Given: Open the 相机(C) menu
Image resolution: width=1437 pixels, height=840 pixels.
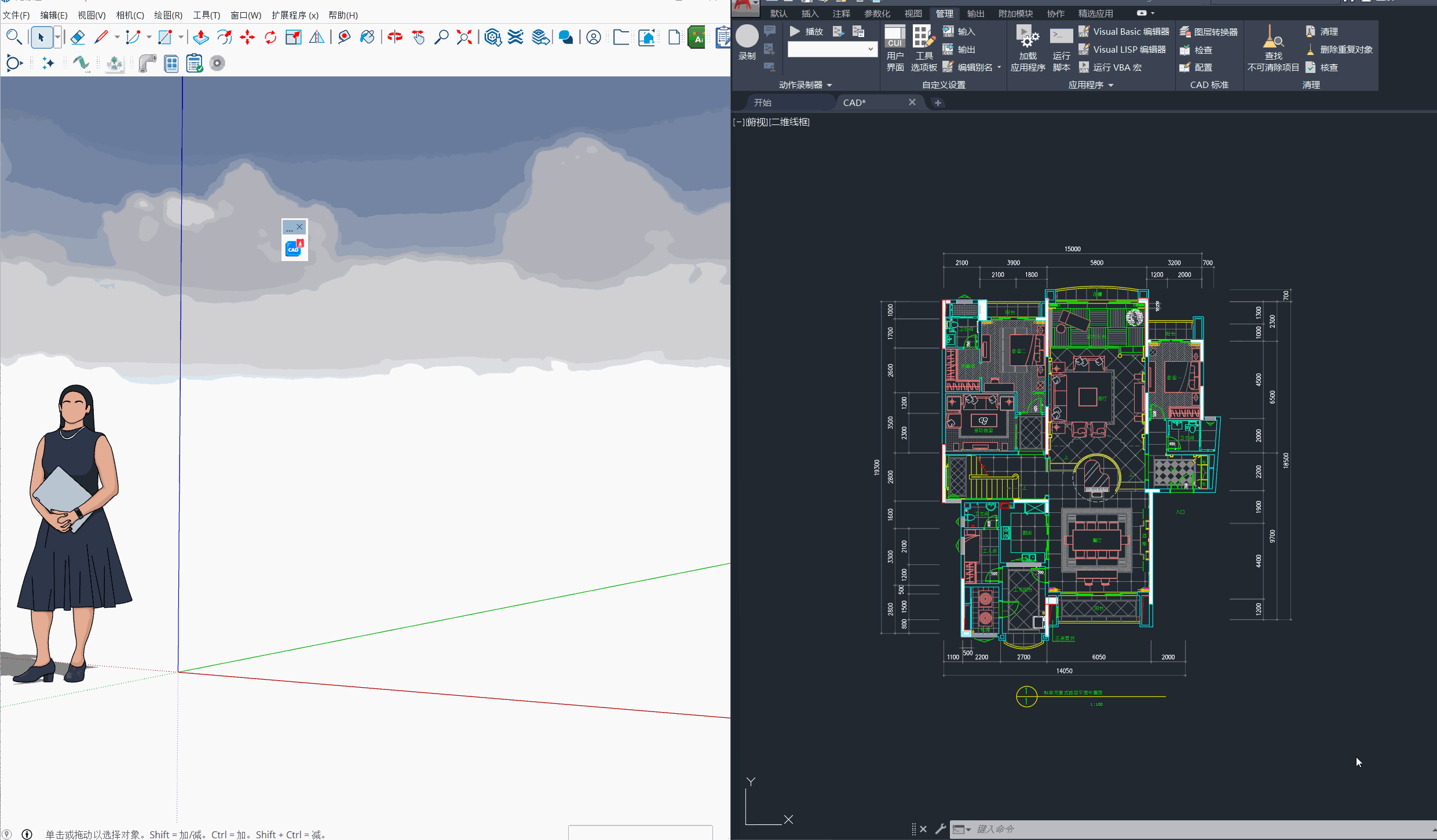Looking at the screenshot, I should coord(130,15).
